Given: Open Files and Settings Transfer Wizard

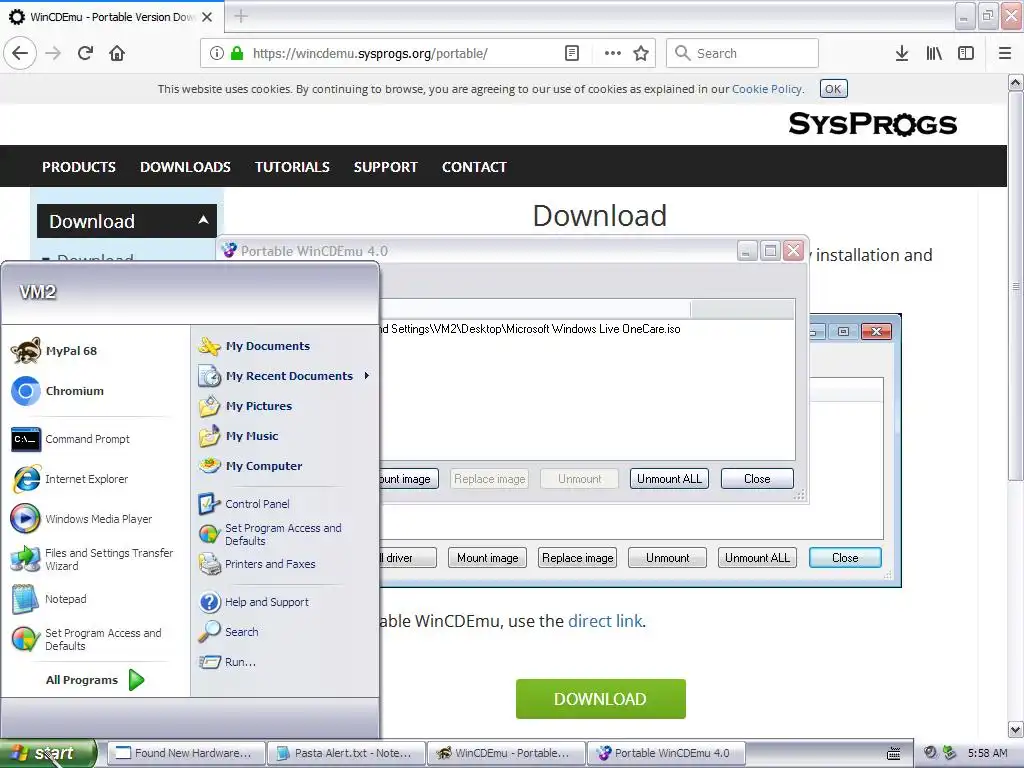Looking at the screenshot, I should tap(93, 559).
